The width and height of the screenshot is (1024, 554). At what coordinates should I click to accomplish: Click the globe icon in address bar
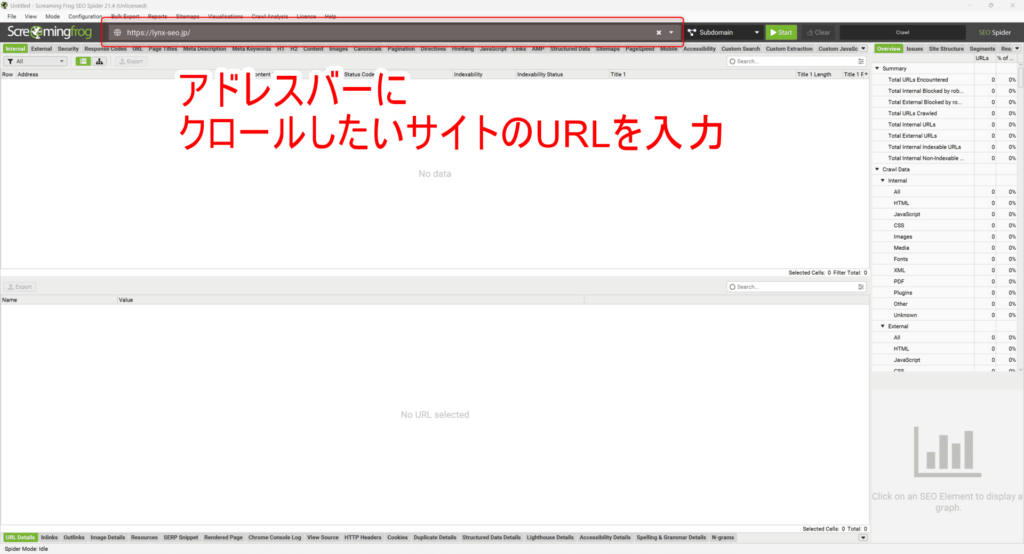click(x=117, y=32)
